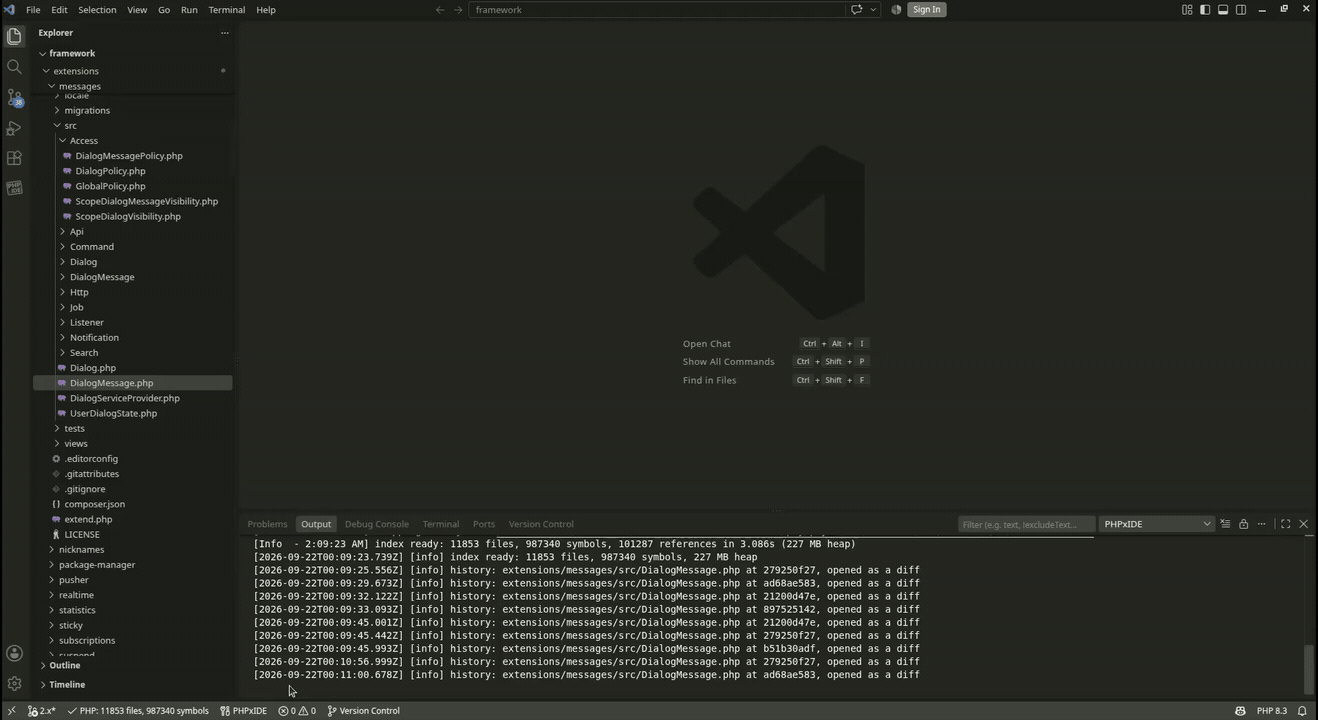
Task: Switch to the Problems tab
Action: tap(267, 524)
